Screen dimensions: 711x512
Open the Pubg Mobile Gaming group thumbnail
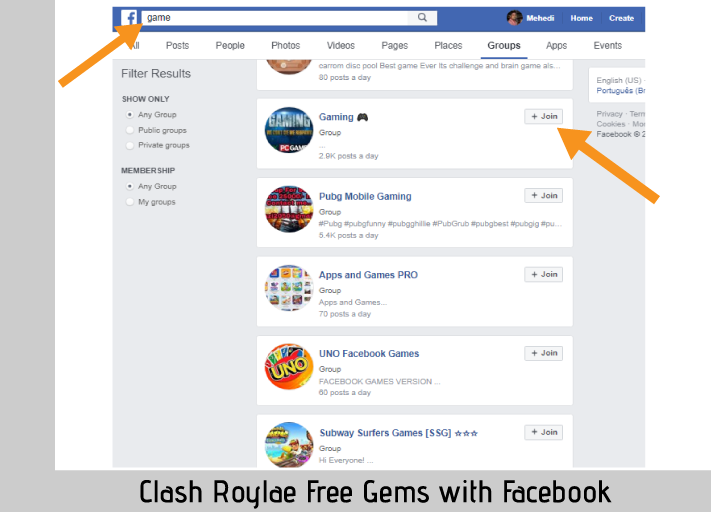(x=289, y=209)
